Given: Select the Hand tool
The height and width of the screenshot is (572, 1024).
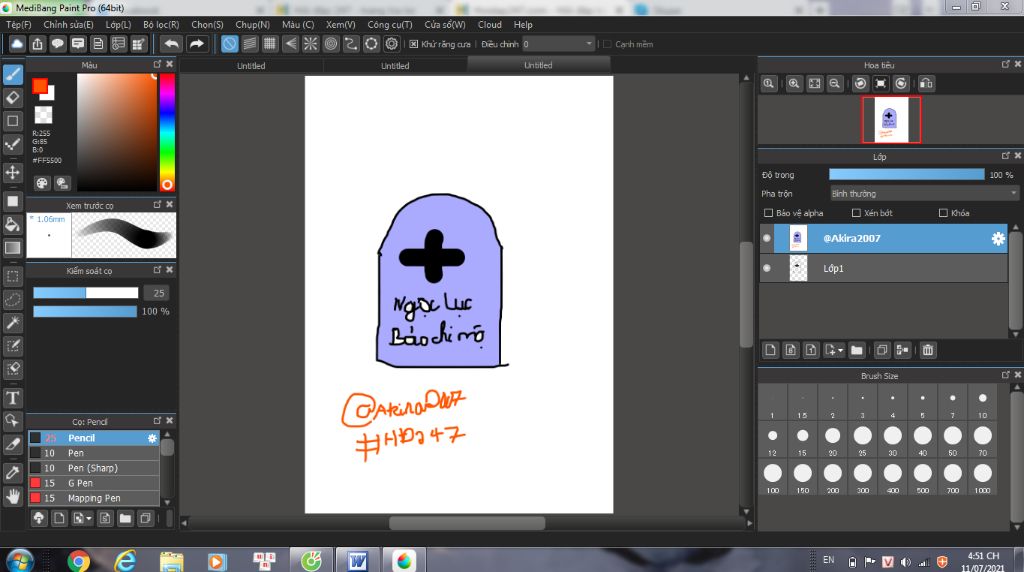Looking at the screenshot, I should tap(12, 497).
